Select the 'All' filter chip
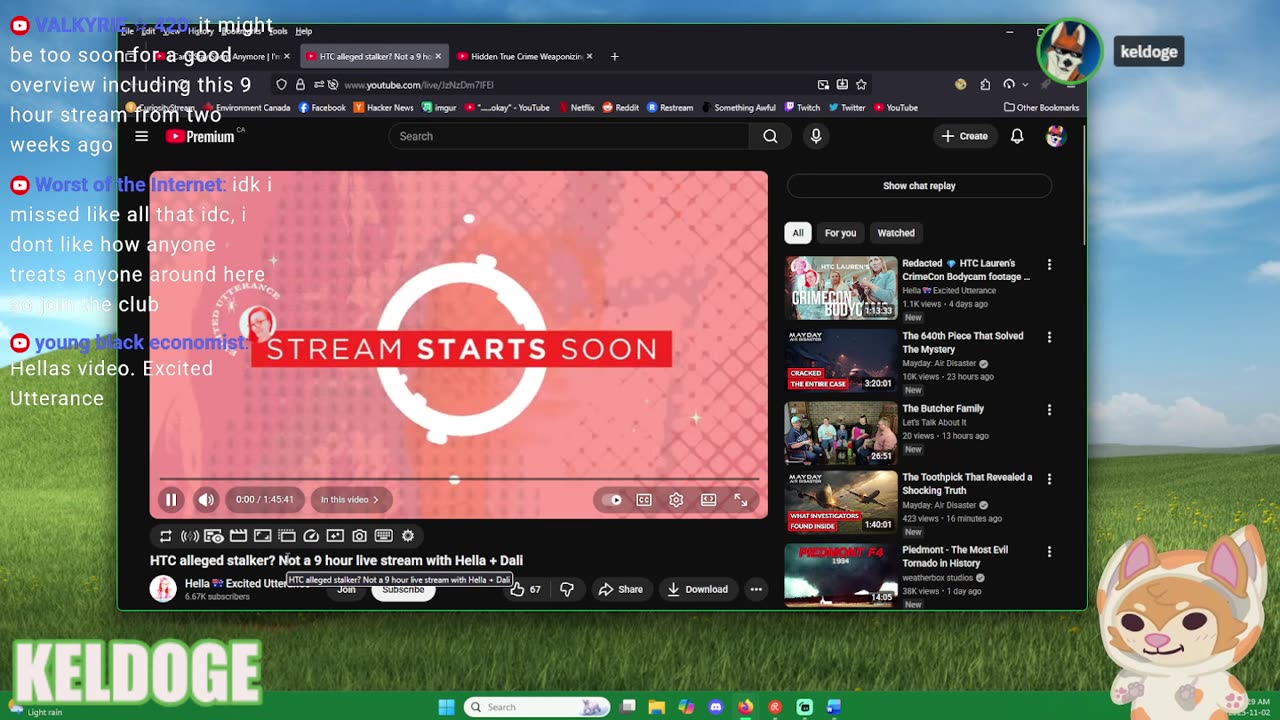 click(x=797, y=233)
